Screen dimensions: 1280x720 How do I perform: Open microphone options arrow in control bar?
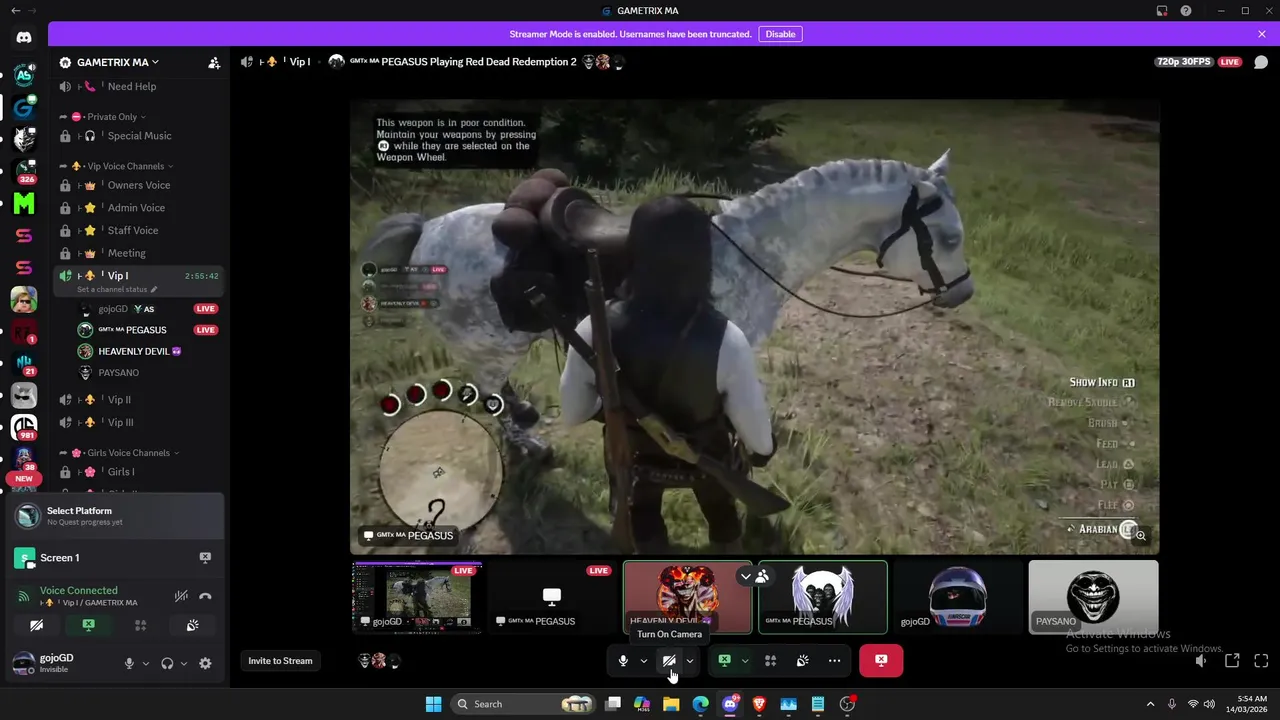pyautogui.click(x=644, y=660)
